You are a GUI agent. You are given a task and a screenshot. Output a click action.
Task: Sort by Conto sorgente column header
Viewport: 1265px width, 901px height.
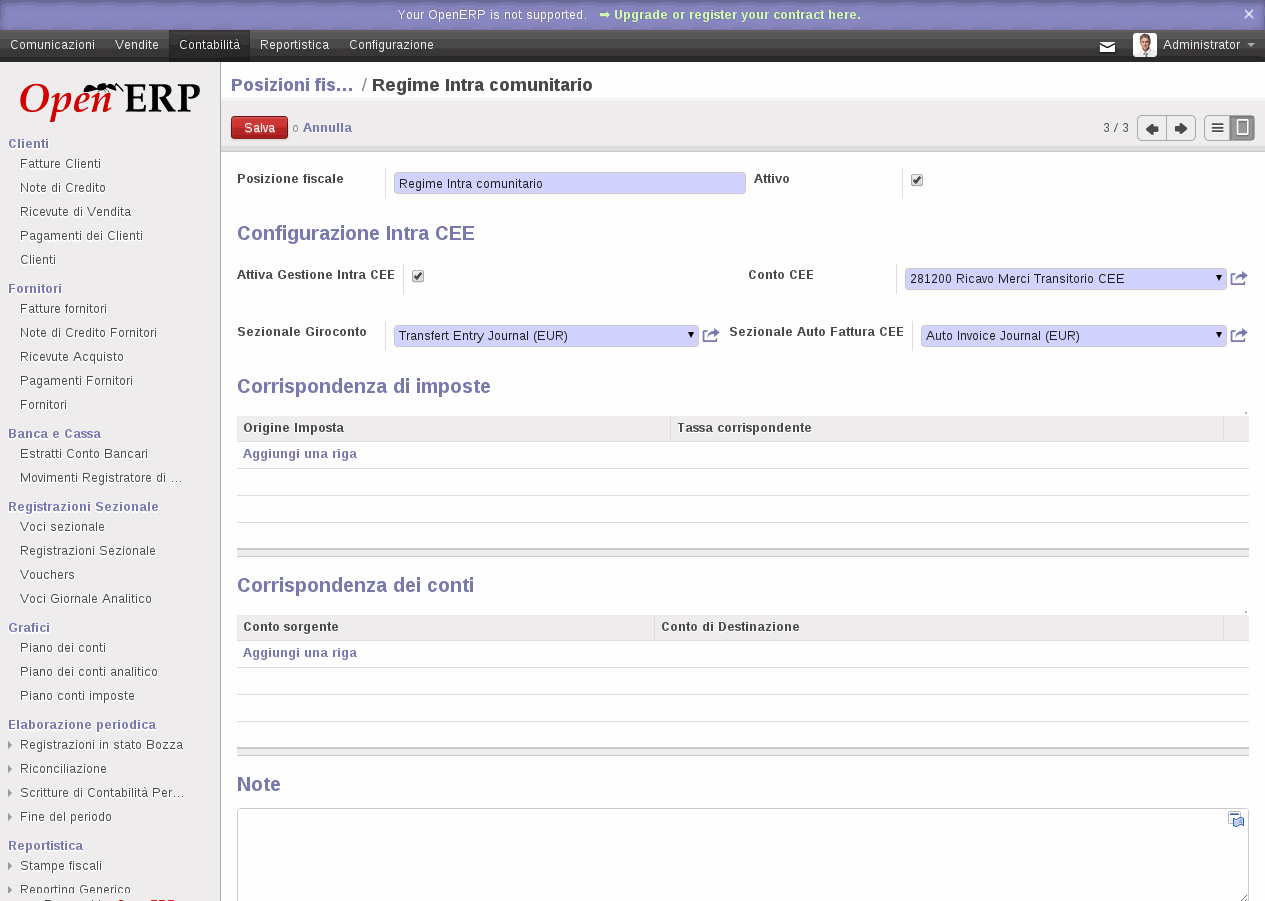pos(445,627)
